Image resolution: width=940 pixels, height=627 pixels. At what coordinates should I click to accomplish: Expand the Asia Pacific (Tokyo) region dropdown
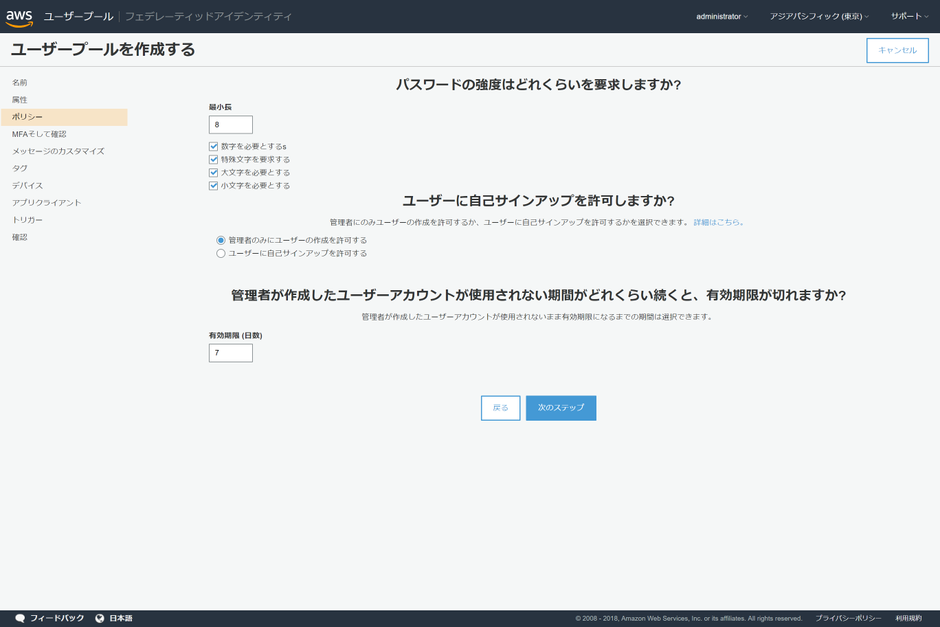819,16
